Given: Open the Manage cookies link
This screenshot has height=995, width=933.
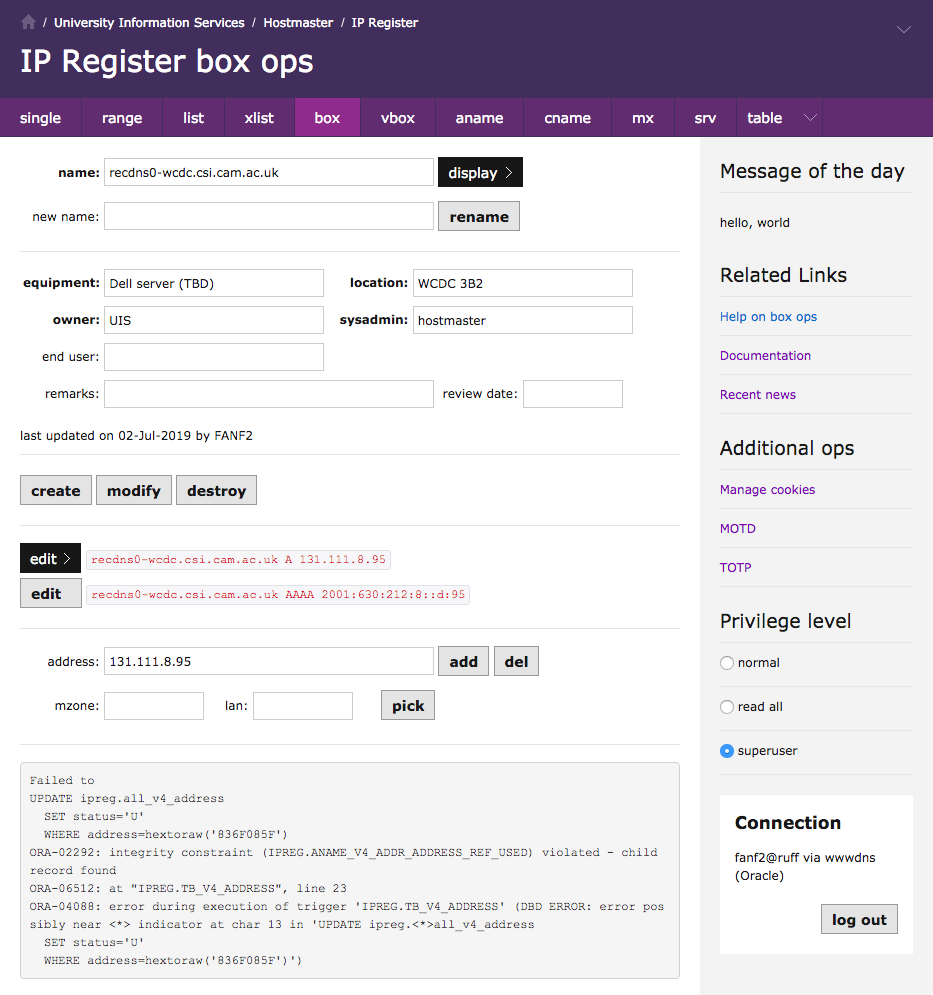Looking at the screenshot, I should tap(767, 490).
